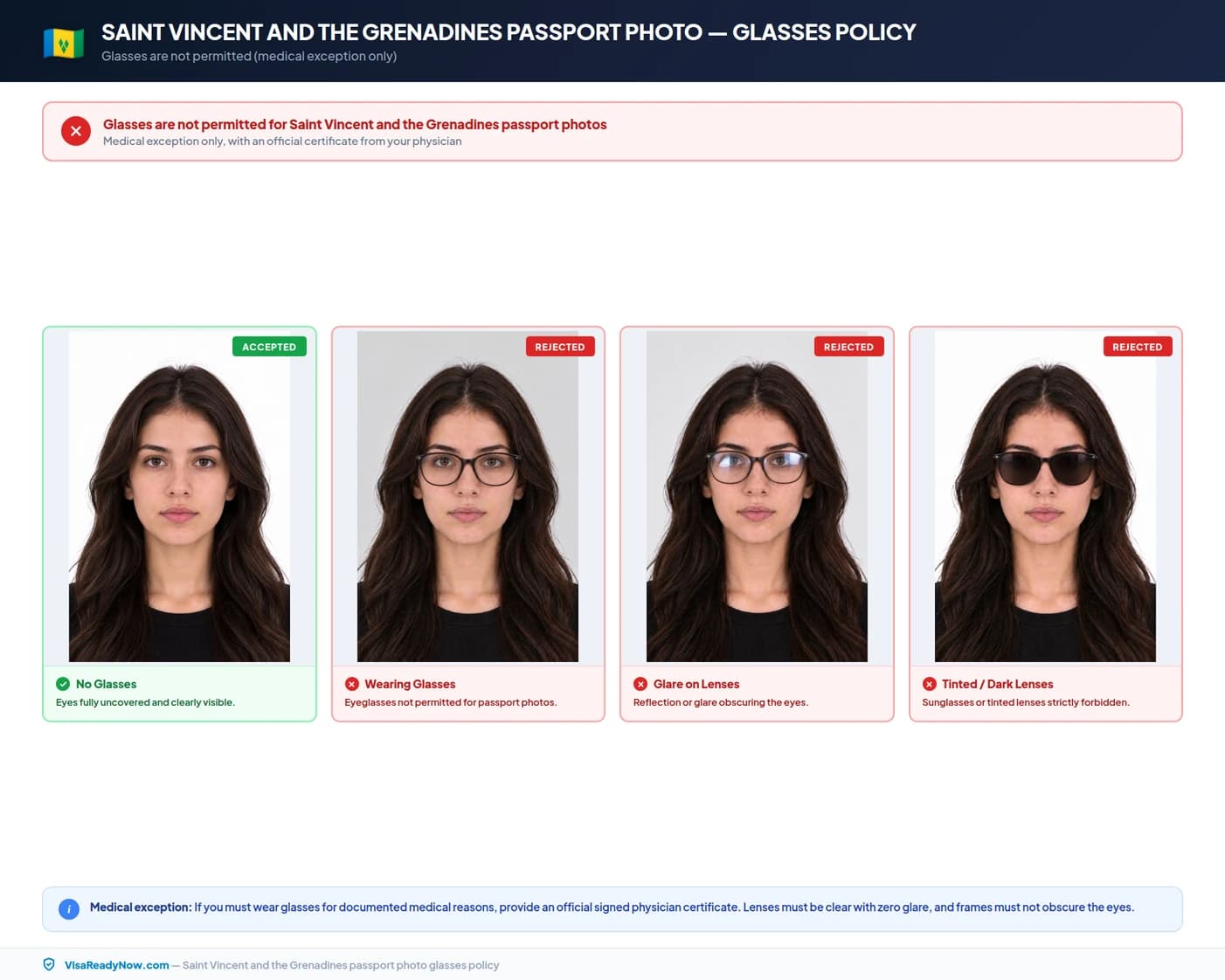Viewport: 1225px width, 980px height.
Task: Click the Saint Vincent flag icon
Action: 64,43
